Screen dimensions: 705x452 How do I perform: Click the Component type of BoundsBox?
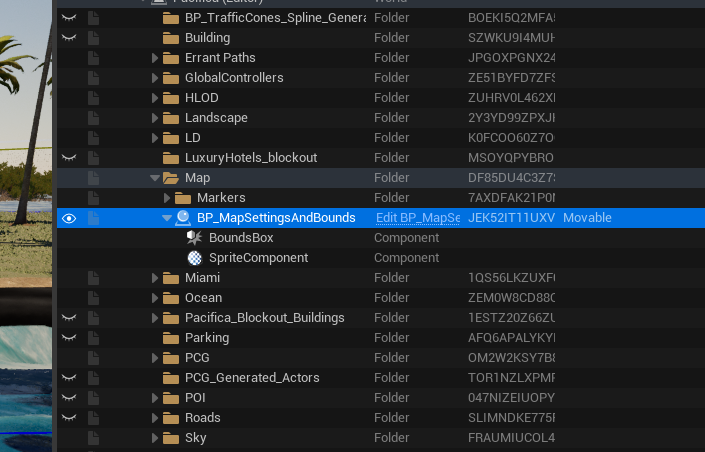[x=406, y=238]
